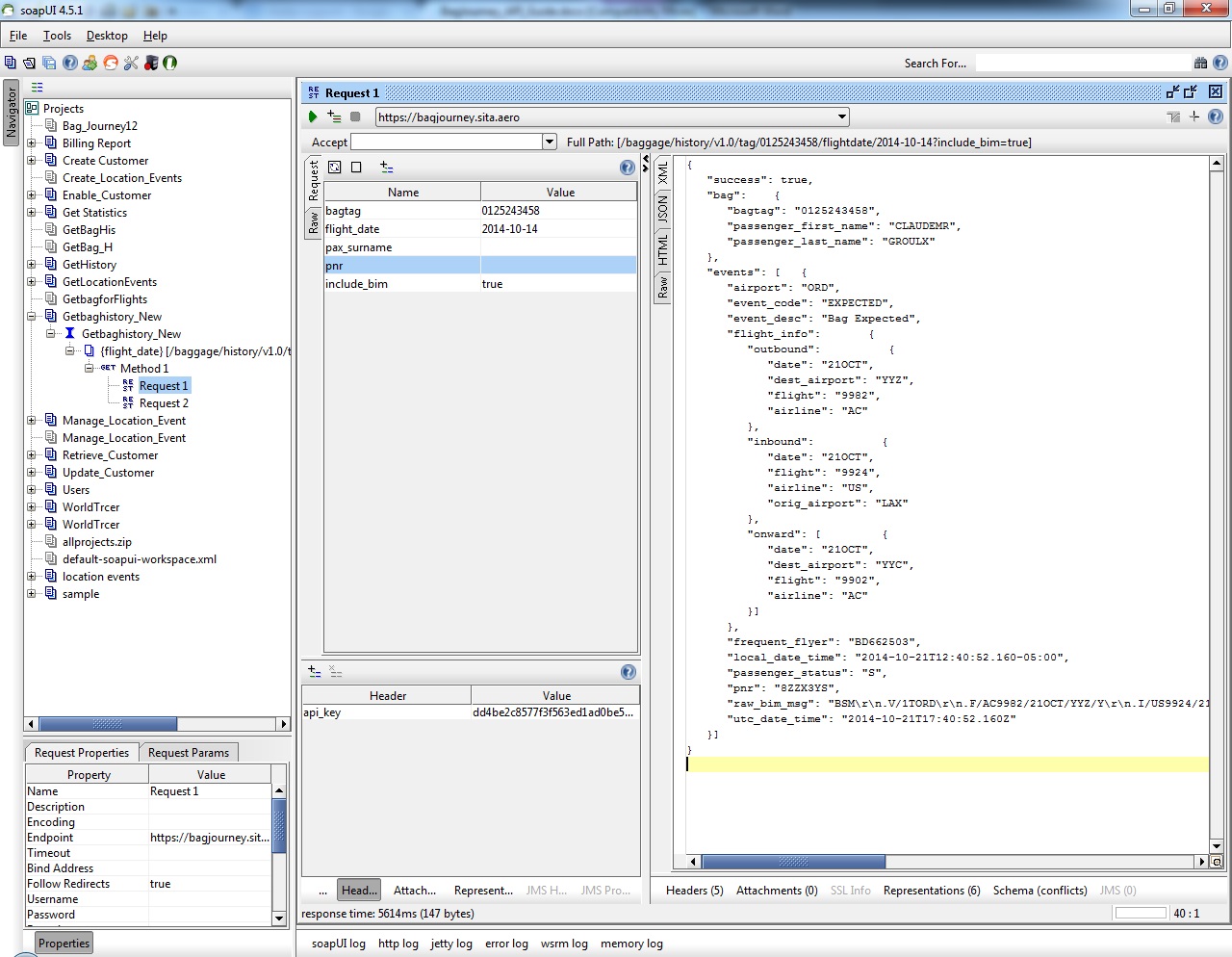Launch loadUI with the green L icon
The image size is (1232, 957).
click(169, 63)
